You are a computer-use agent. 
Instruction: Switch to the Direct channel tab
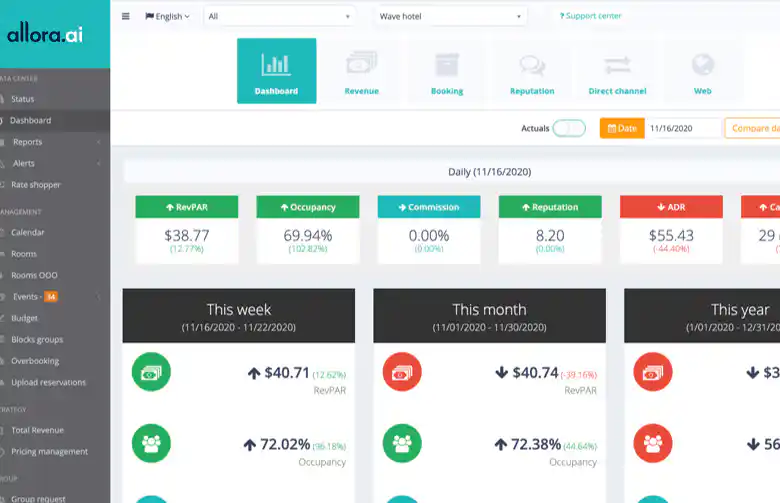tap(617, 71)
